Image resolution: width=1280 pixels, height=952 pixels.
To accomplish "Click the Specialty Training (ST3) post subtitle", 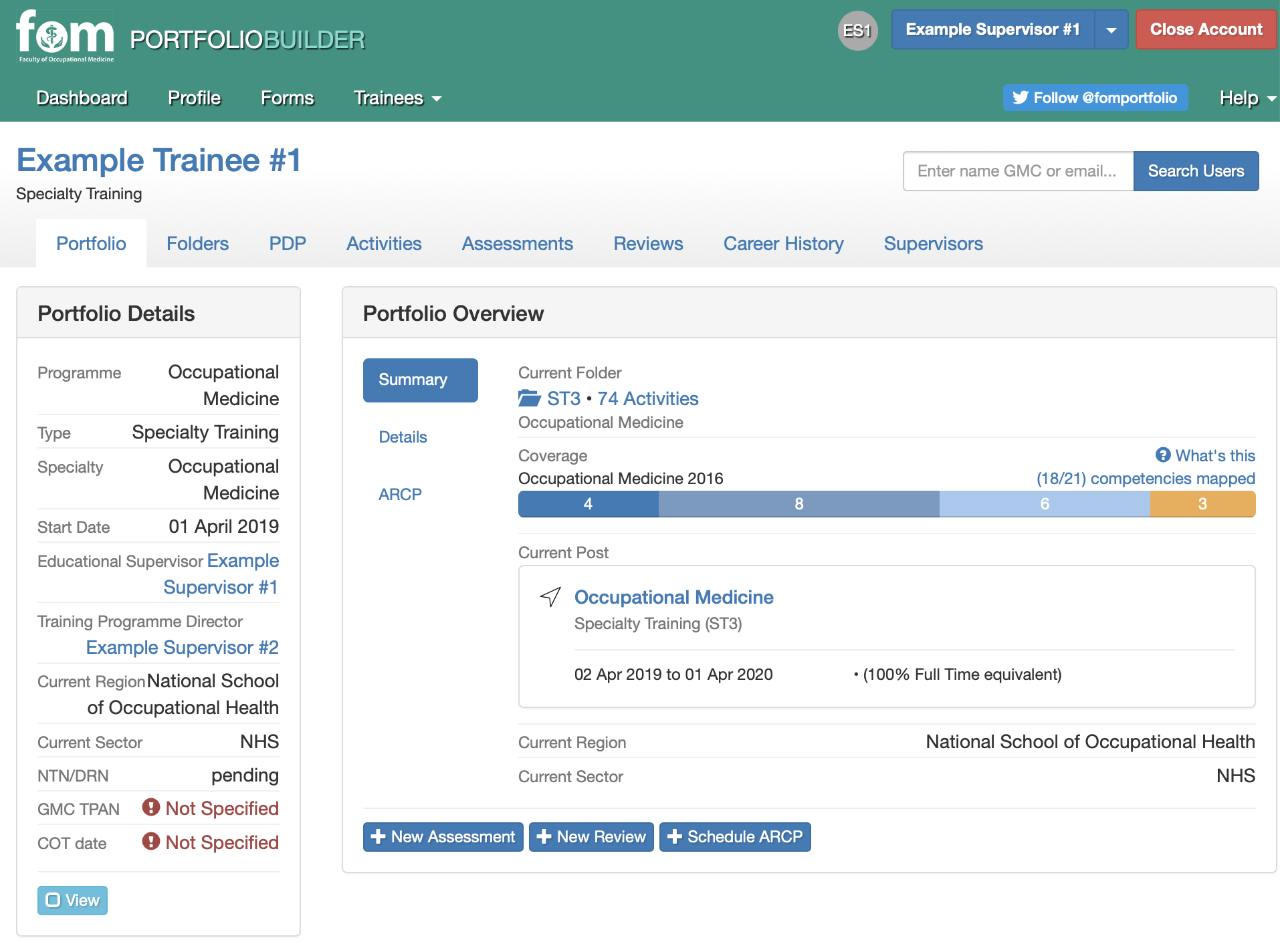I will coord(658,624).
